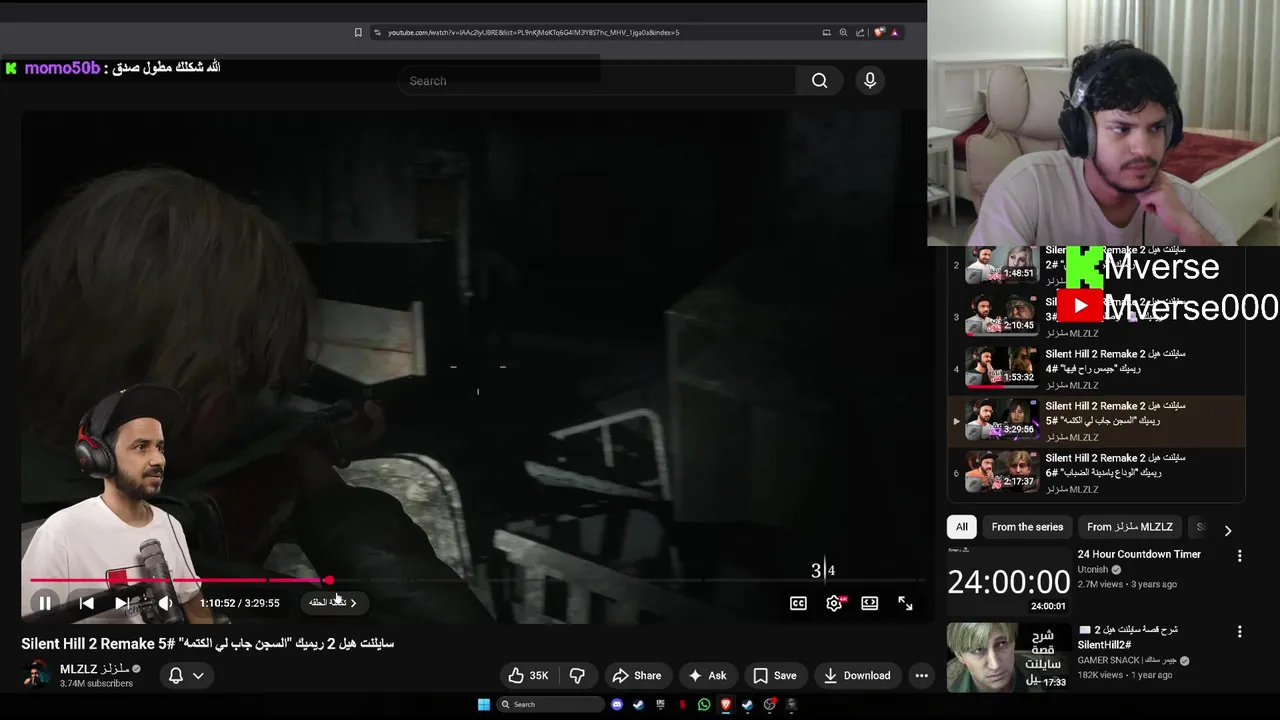1280x720 pixels.
Task: Select currently playing playlist item #5
Action: coord(1096,421)
